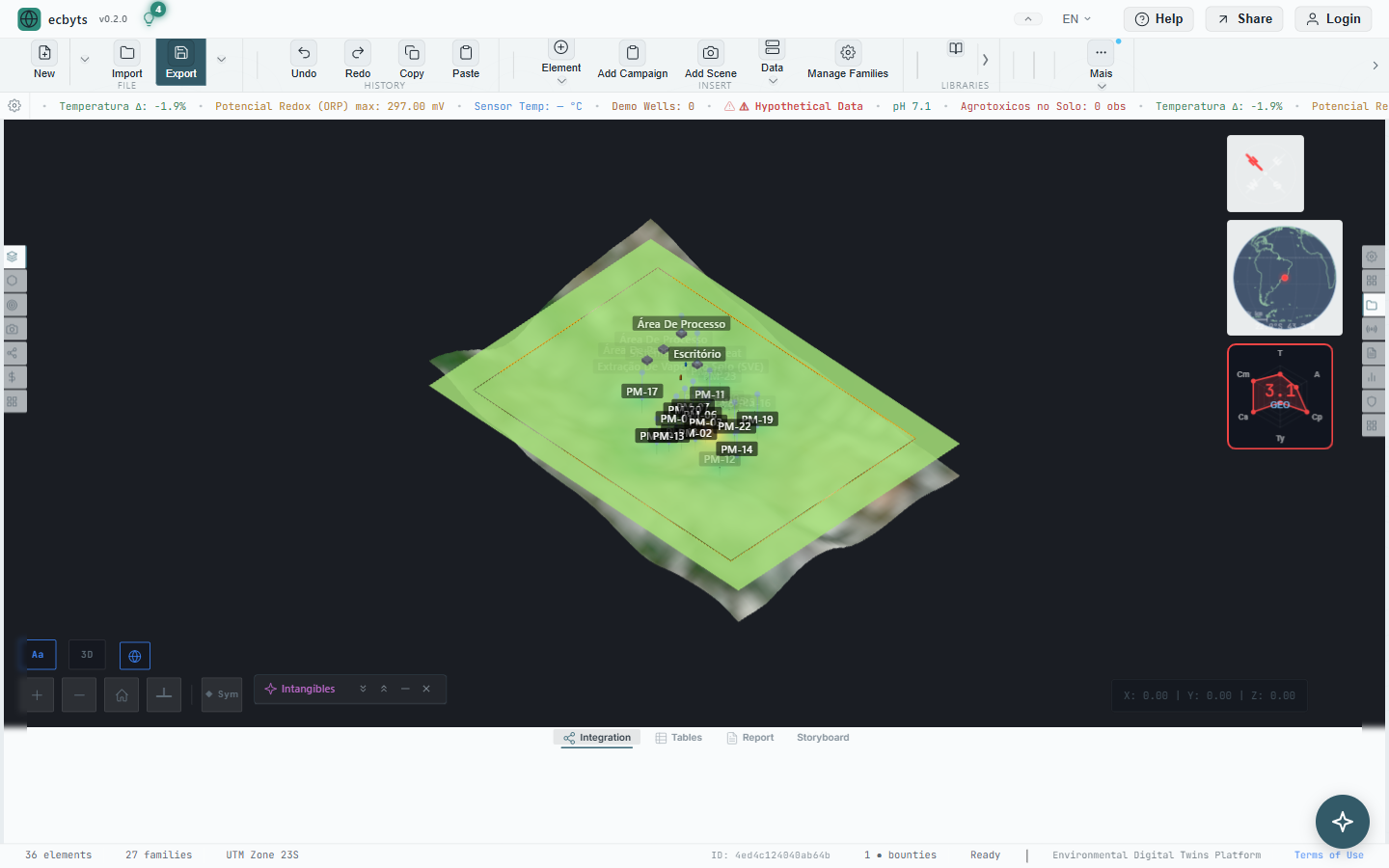
Task: Switch to the Tables tab
Action: 679,738
